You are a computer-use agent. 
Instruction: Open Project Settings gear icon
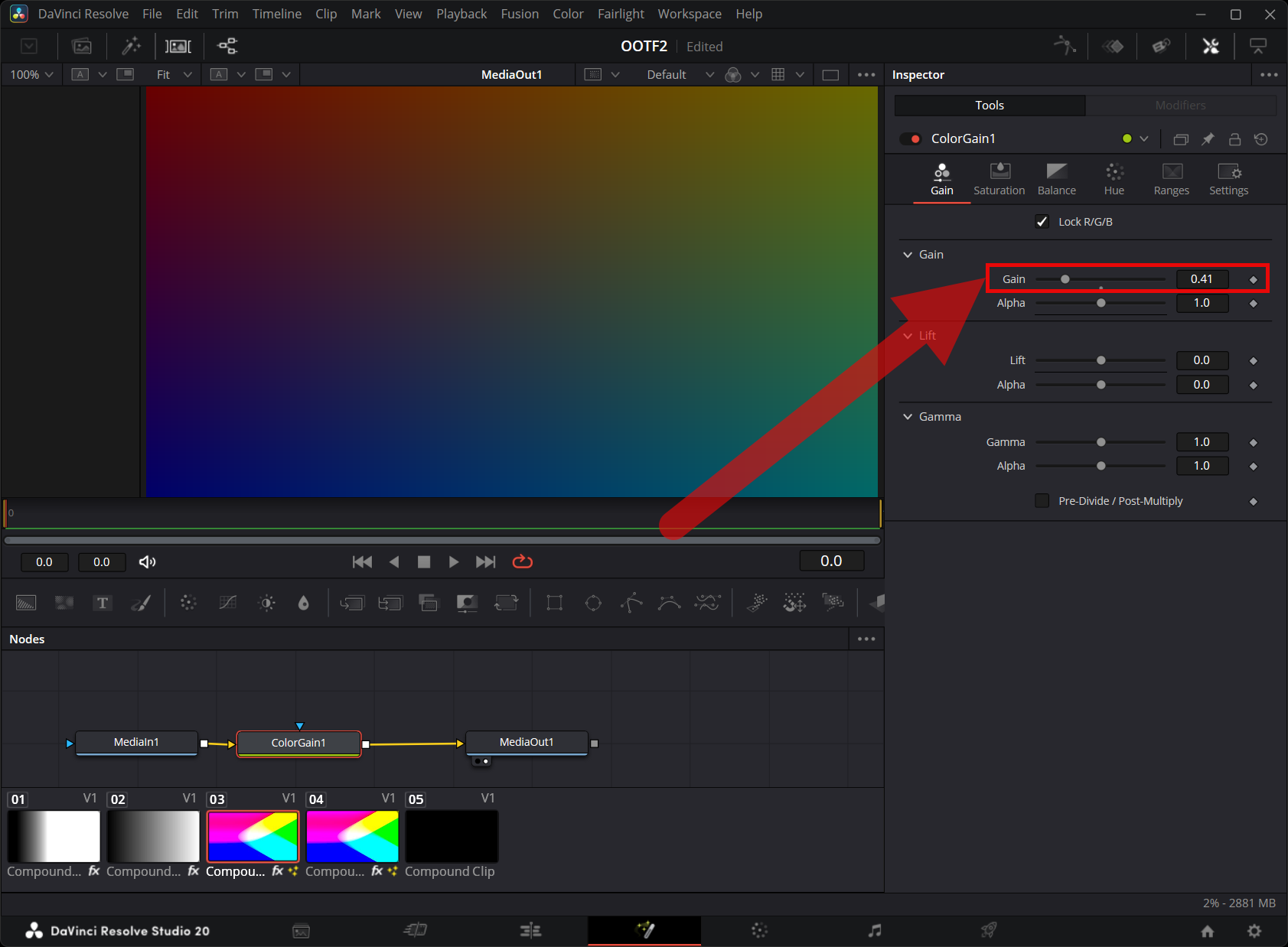[1254, 931]
